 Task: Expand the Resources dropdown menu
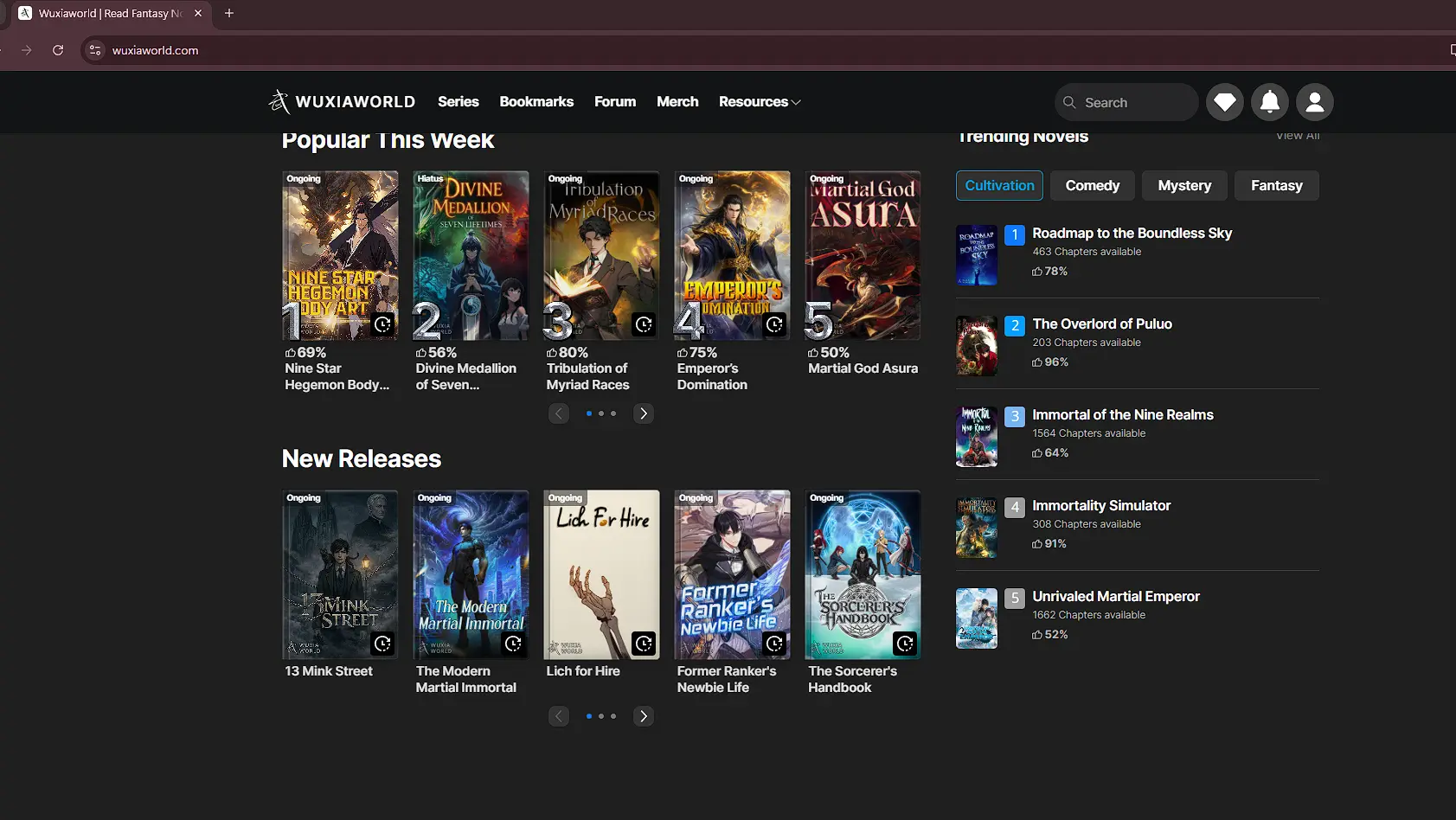click(760, 102)
